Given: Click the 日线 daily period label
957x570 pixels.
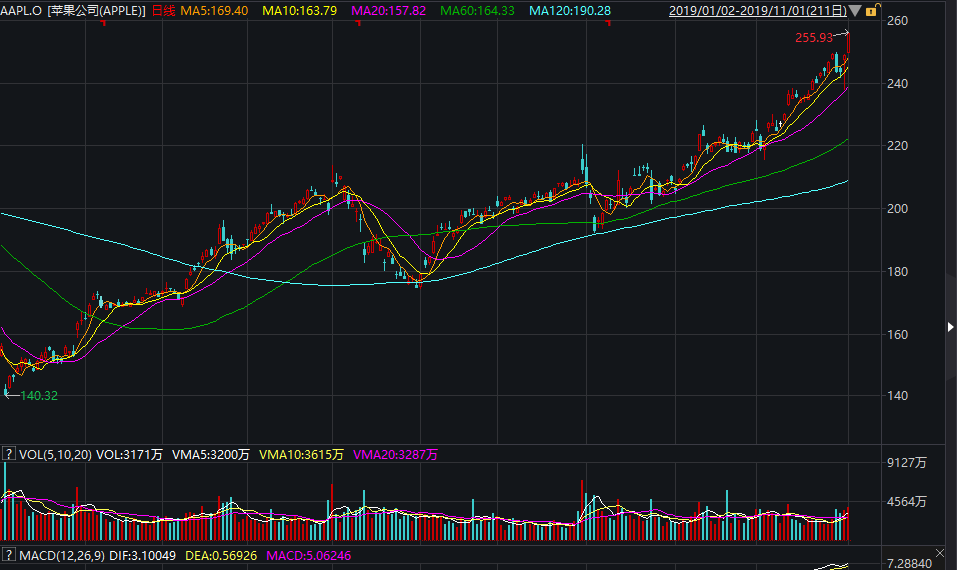Looking at the screenshot, I should tap(163, 11).
